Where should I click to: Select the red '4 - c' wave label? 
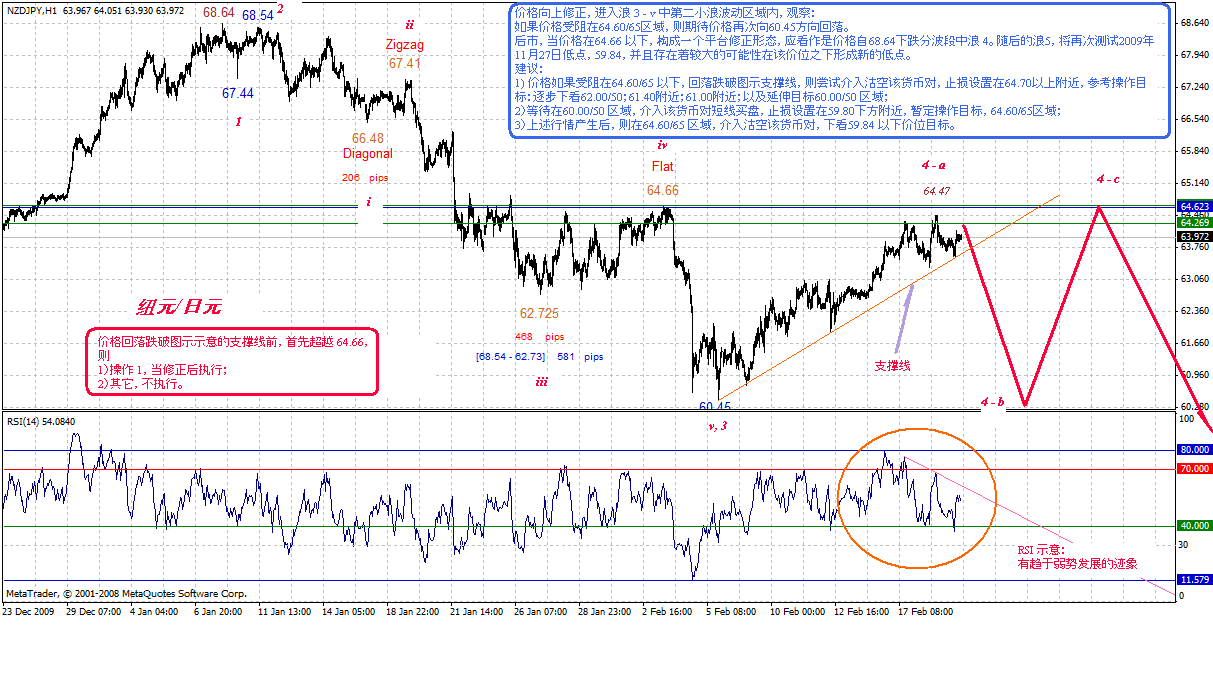[1107, 179]
